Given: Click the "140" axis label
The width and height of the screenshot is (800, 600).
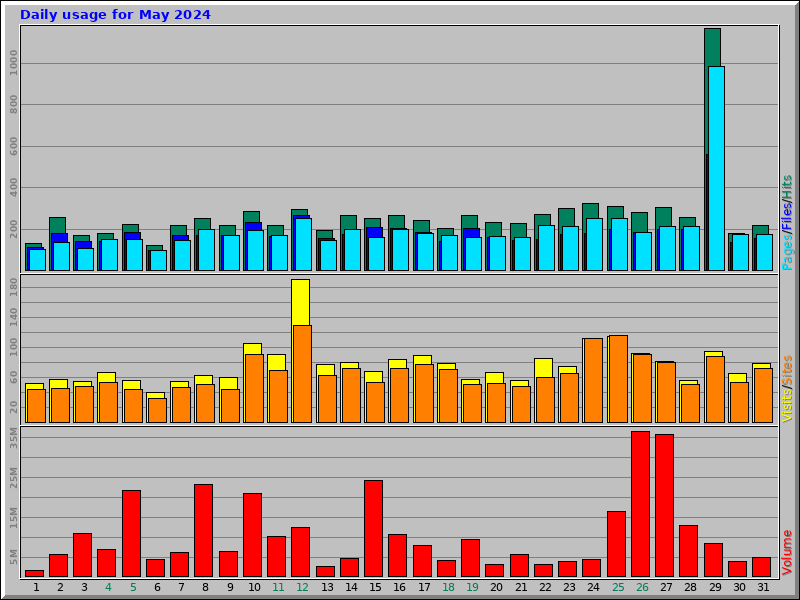Looking at the screenshot, I should (x=13, y=317).
